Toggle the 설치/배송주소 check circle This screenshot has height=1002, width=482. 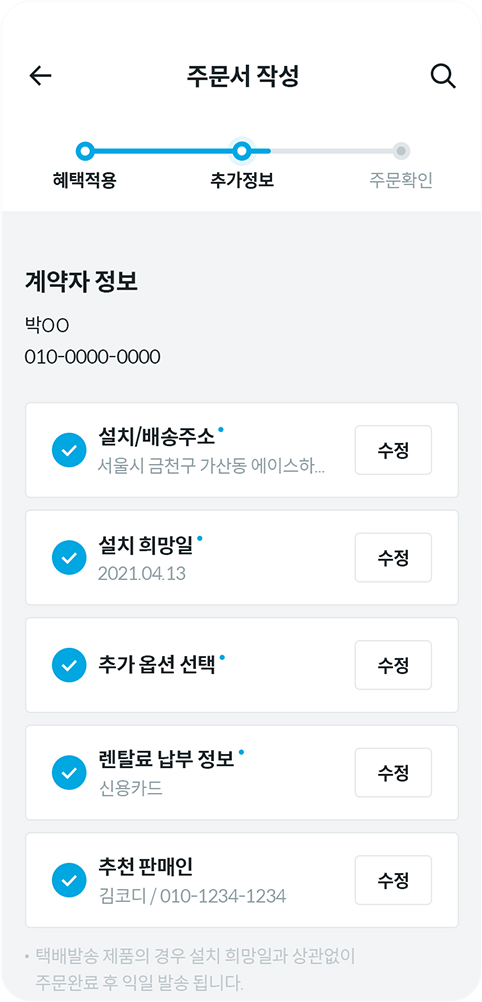pos(69,450)
